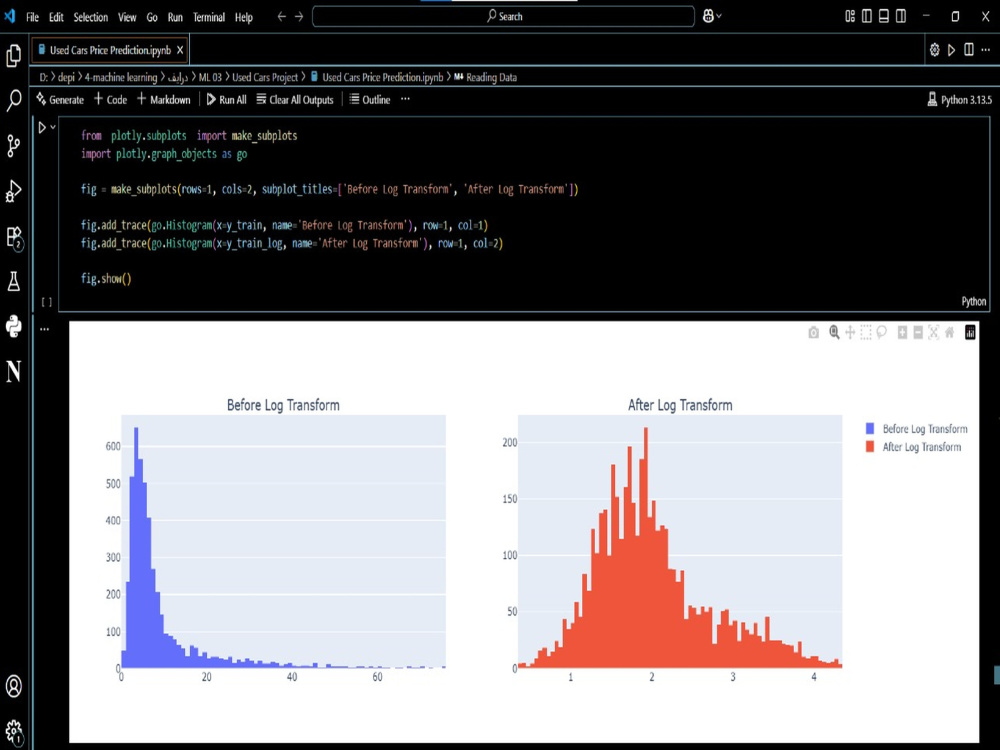Select the plot Lasso Select tool
Screen dimensions: 1000x750
pyautogui.click(x=881, y=332)
